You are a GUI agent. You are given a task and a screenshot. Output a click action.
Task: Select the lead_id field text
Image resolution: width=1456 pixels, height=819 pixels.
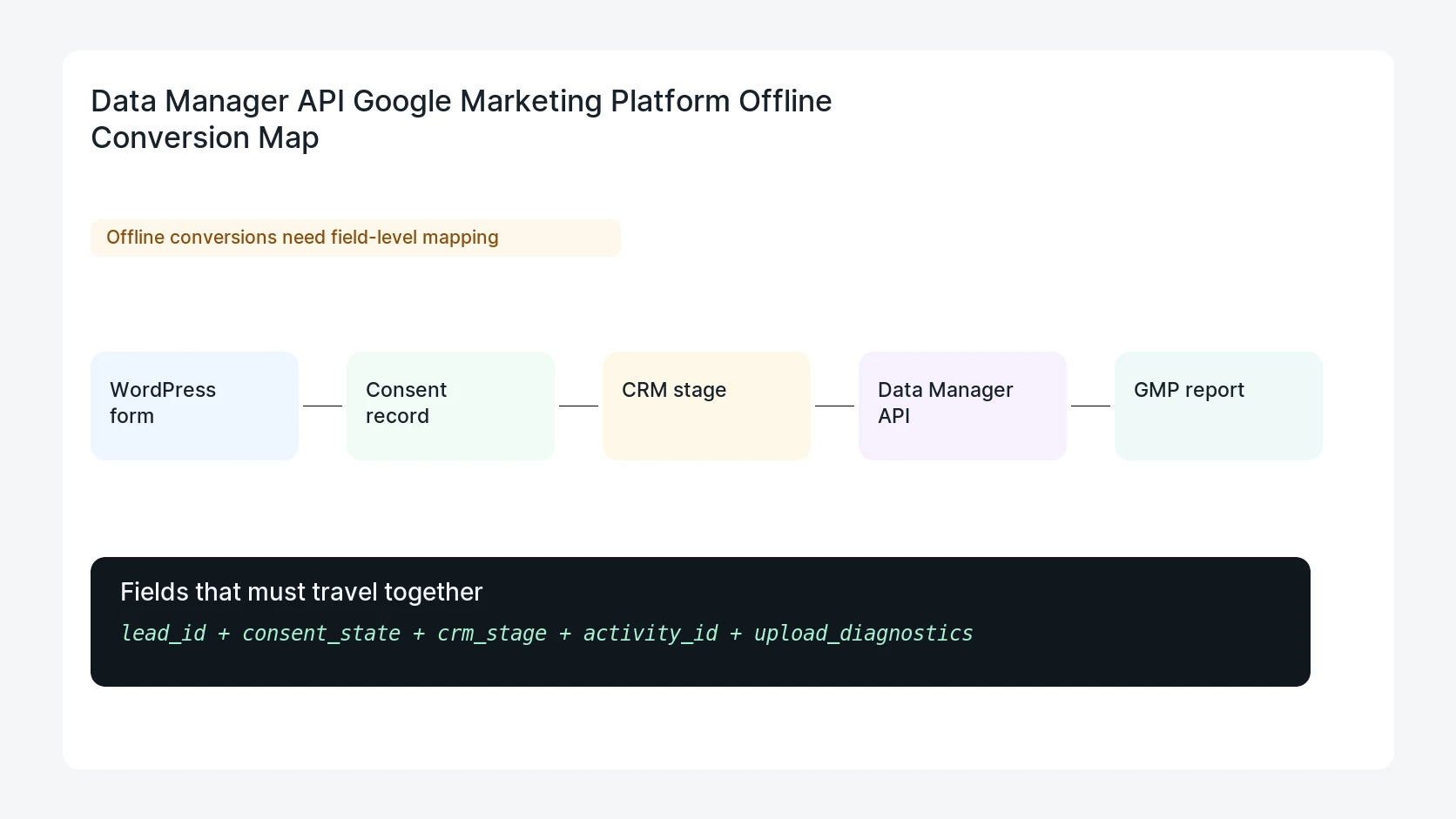coord(163,633)
